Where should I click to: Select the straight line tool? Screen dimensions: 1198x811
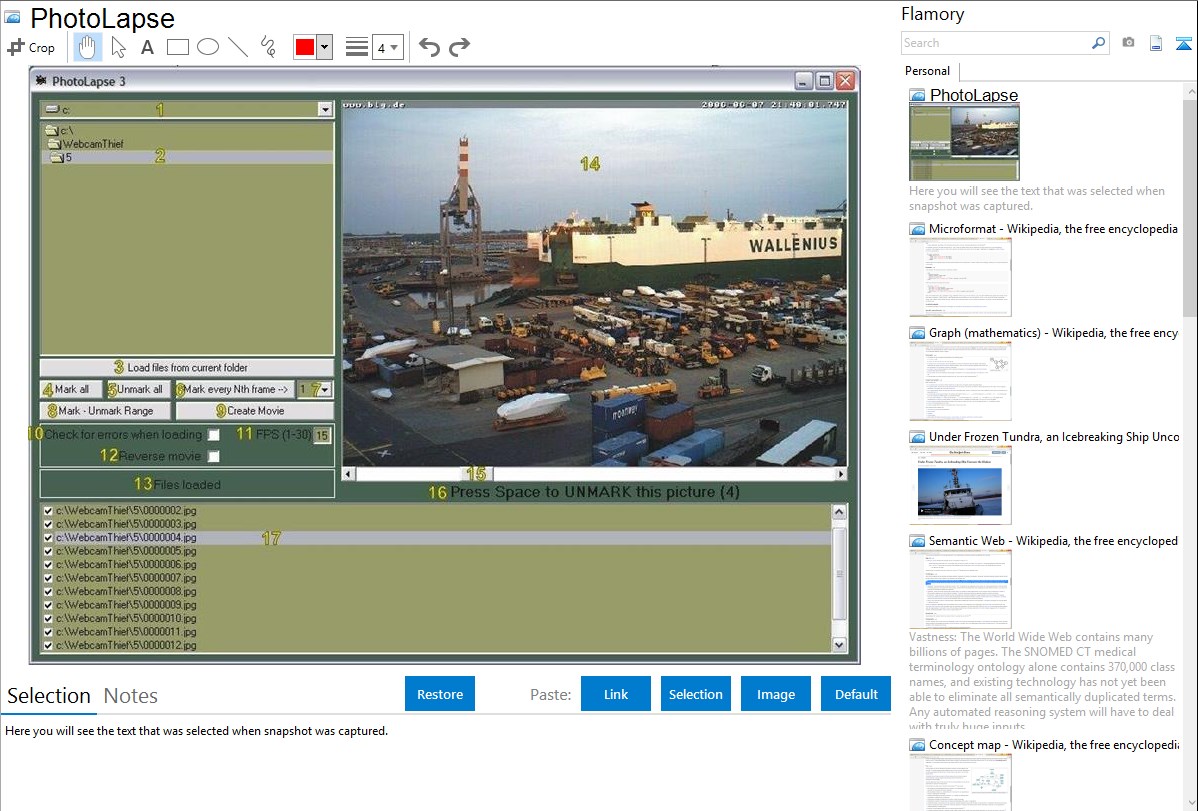(x=238, y=47)
